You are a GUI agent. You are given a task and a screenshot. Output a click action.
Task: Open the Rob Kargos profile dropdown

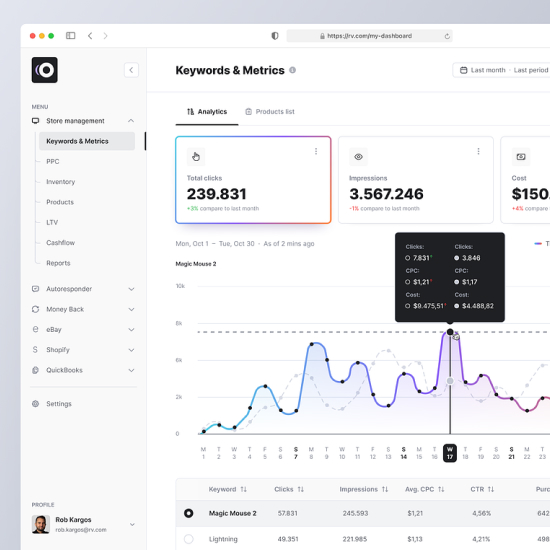point(132,525)
